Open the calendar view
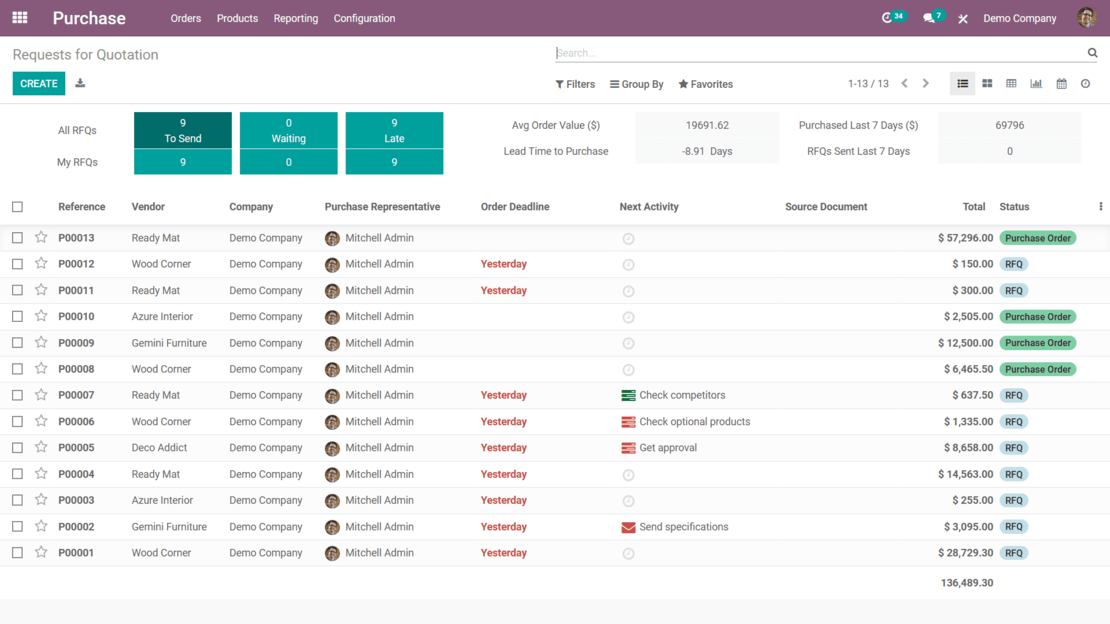The image size is (1110, 624). tap(1061, 83)
